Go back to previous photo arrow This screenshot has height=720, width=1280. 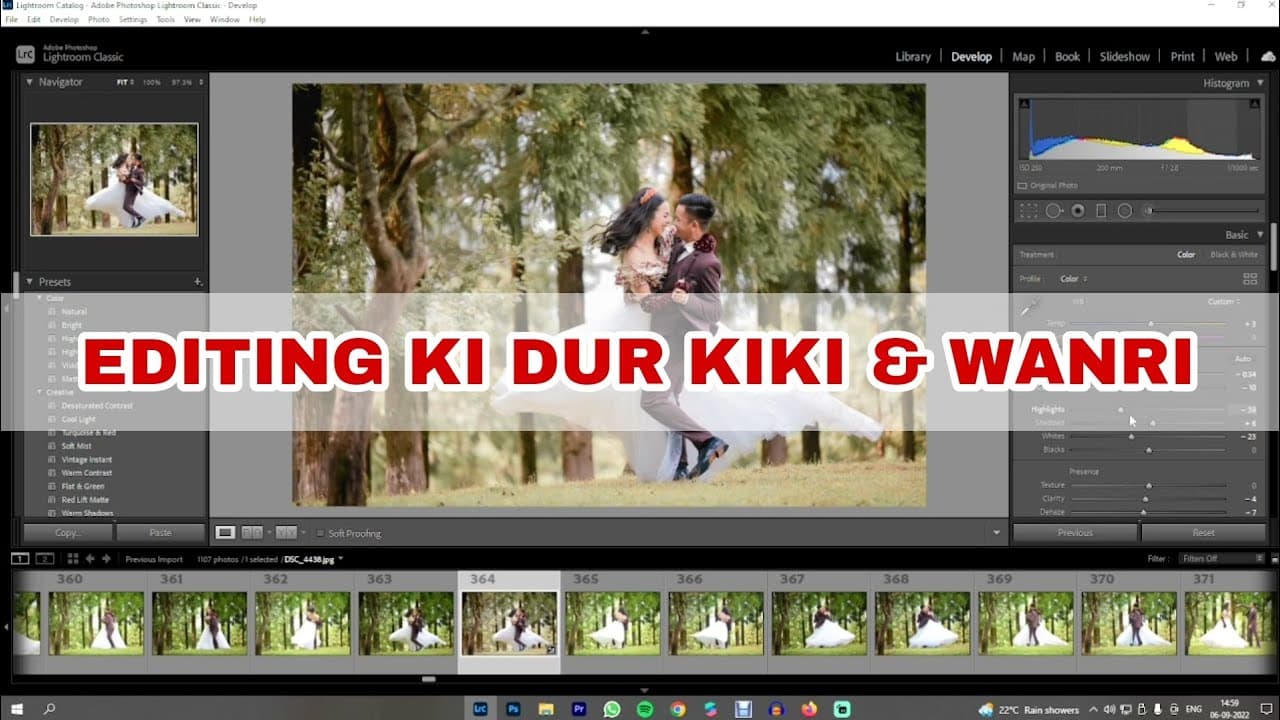[90, 559]
